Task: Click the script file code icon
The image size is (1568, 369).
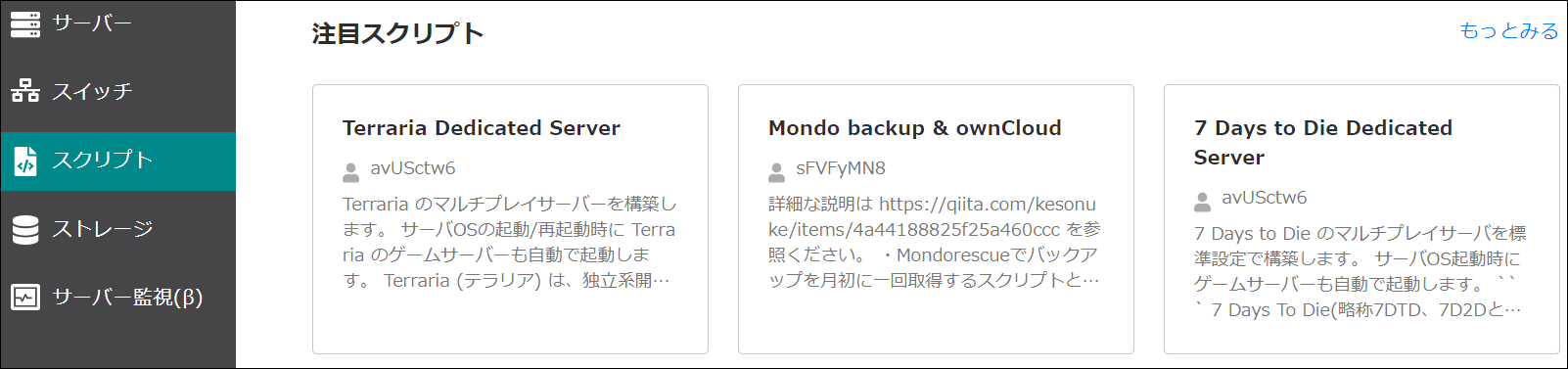Action: (25, 161)
